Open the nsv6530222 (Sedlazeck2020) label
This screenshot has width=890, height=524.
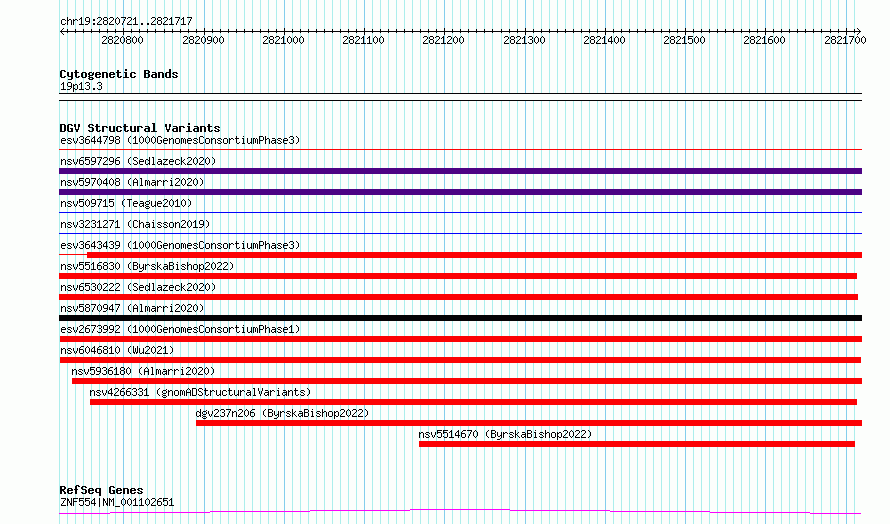tap(138, 287)
